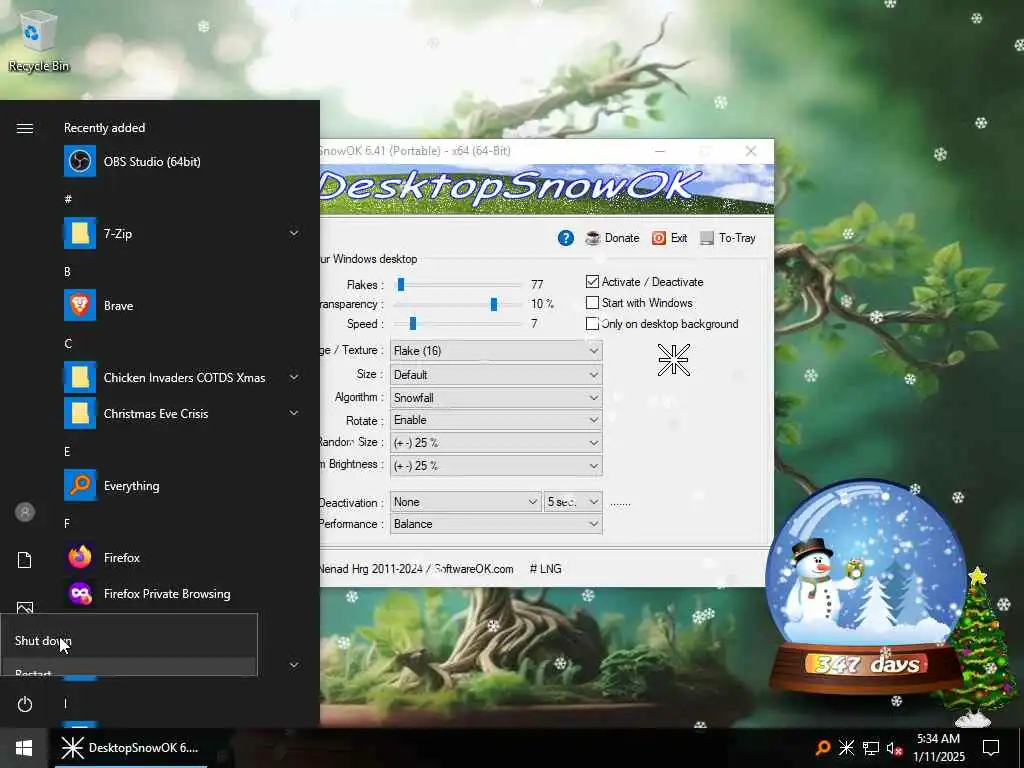Adjust the Speed slider handle
The image size is (1024, 768).
pyautogui.click(x=413, y=323)
